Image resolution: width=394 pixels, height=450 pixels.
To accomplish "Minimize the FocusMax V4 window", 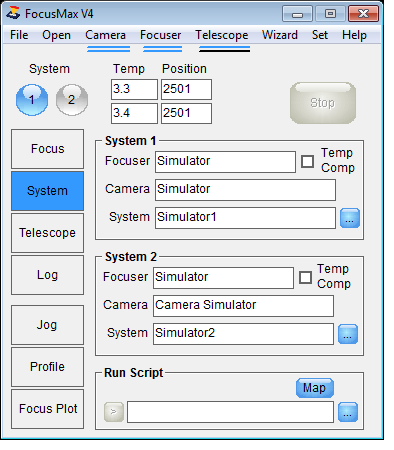I will tap(297, 14).
